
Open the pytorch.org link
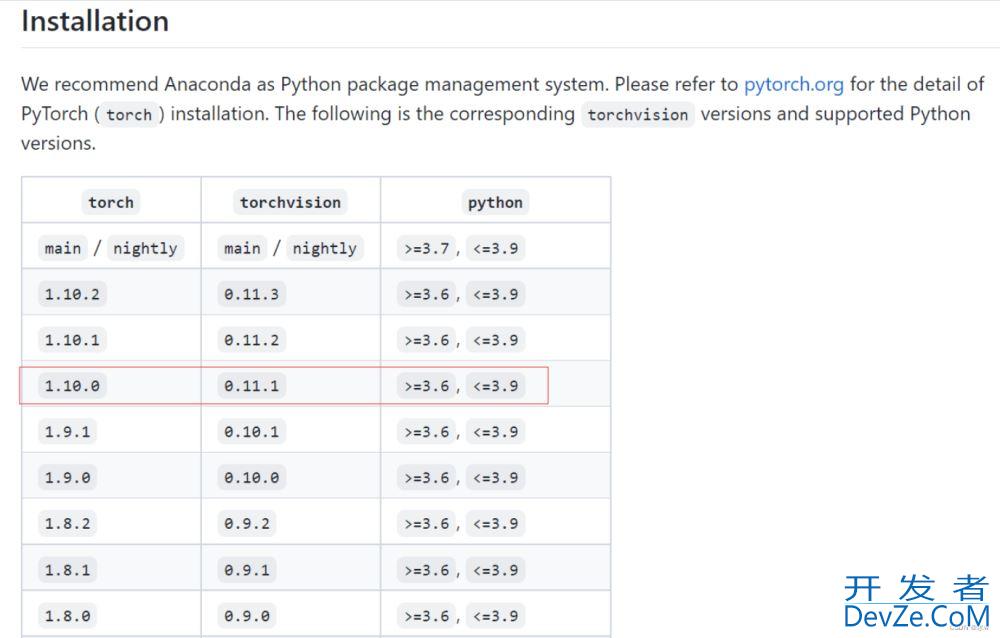click(x=793, y=84)
